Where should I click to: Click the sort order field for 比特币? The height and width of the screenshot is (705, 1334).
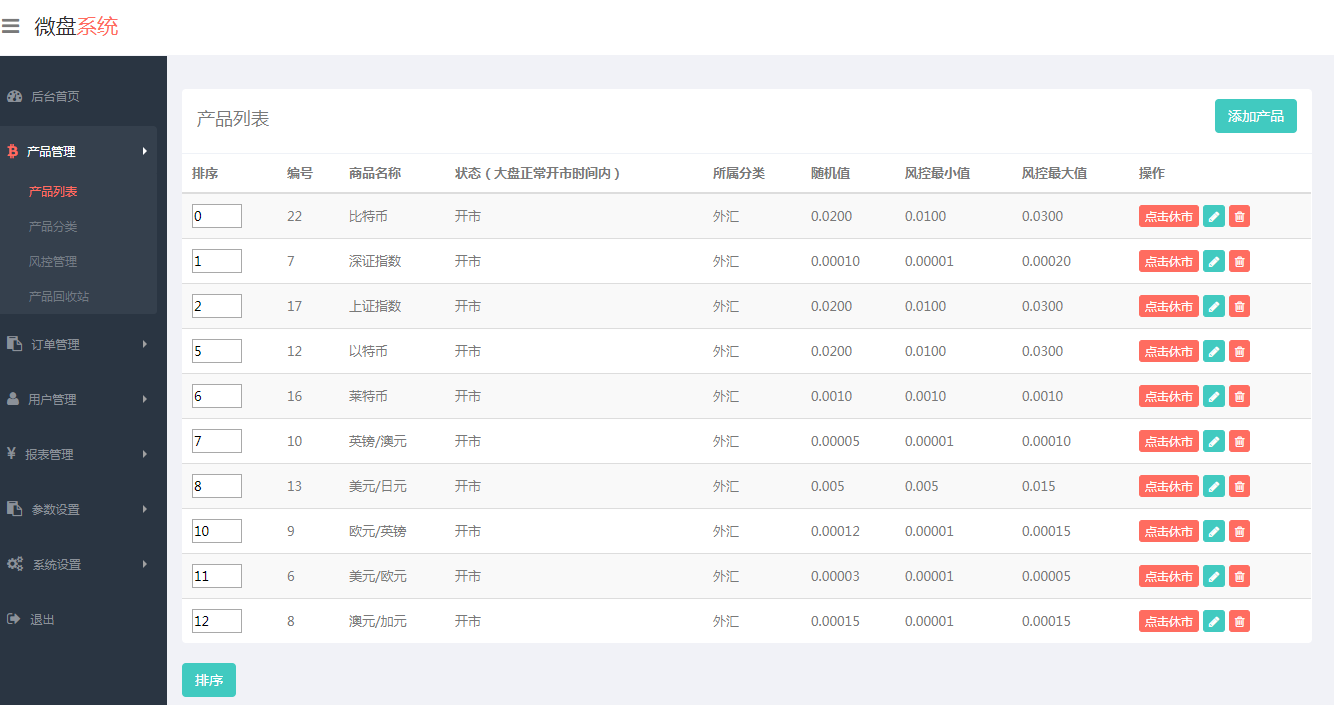click(x=217, y=216)
